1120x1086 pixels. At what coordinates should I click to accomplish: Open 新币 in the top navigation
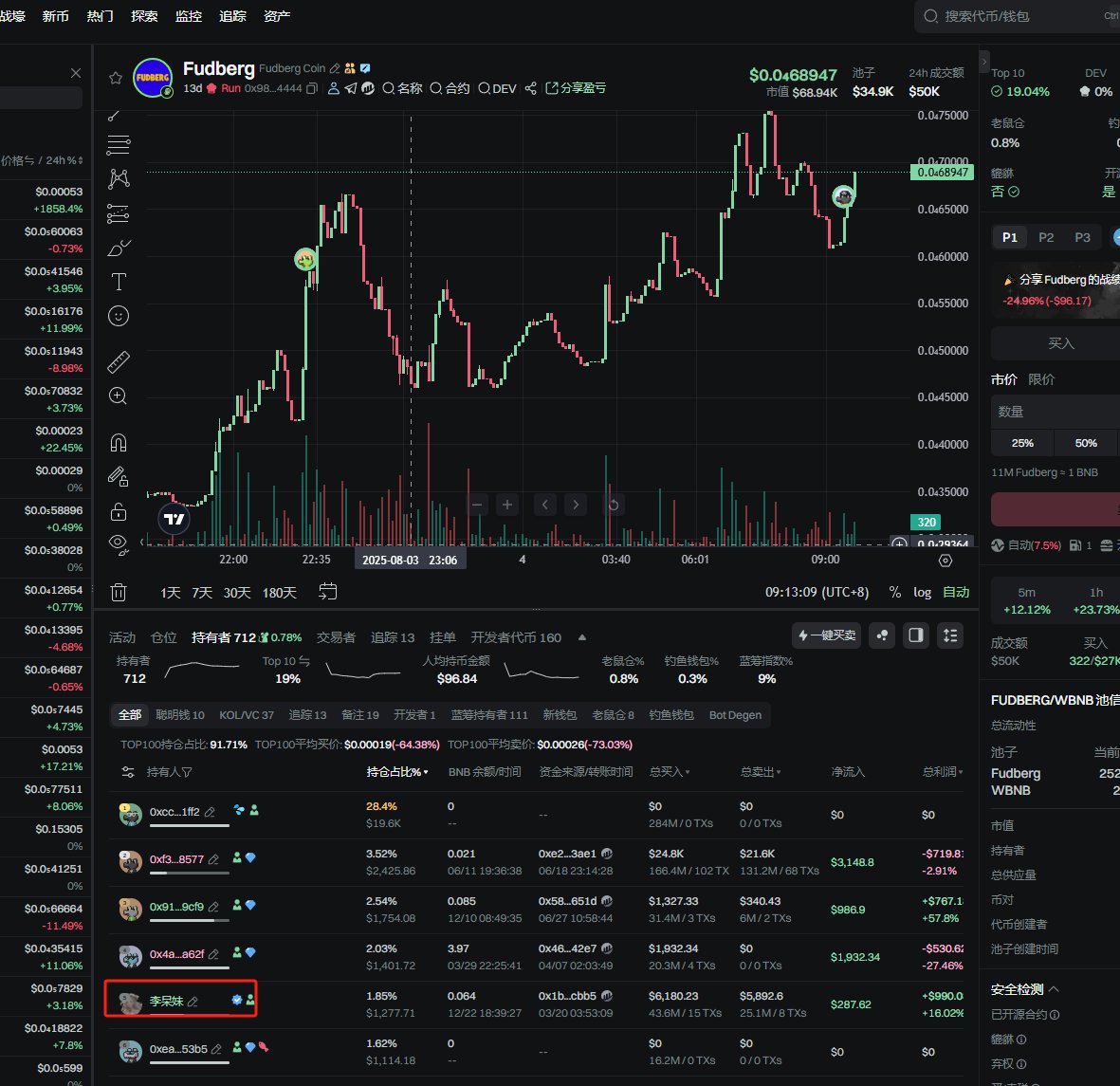(55, 16)
